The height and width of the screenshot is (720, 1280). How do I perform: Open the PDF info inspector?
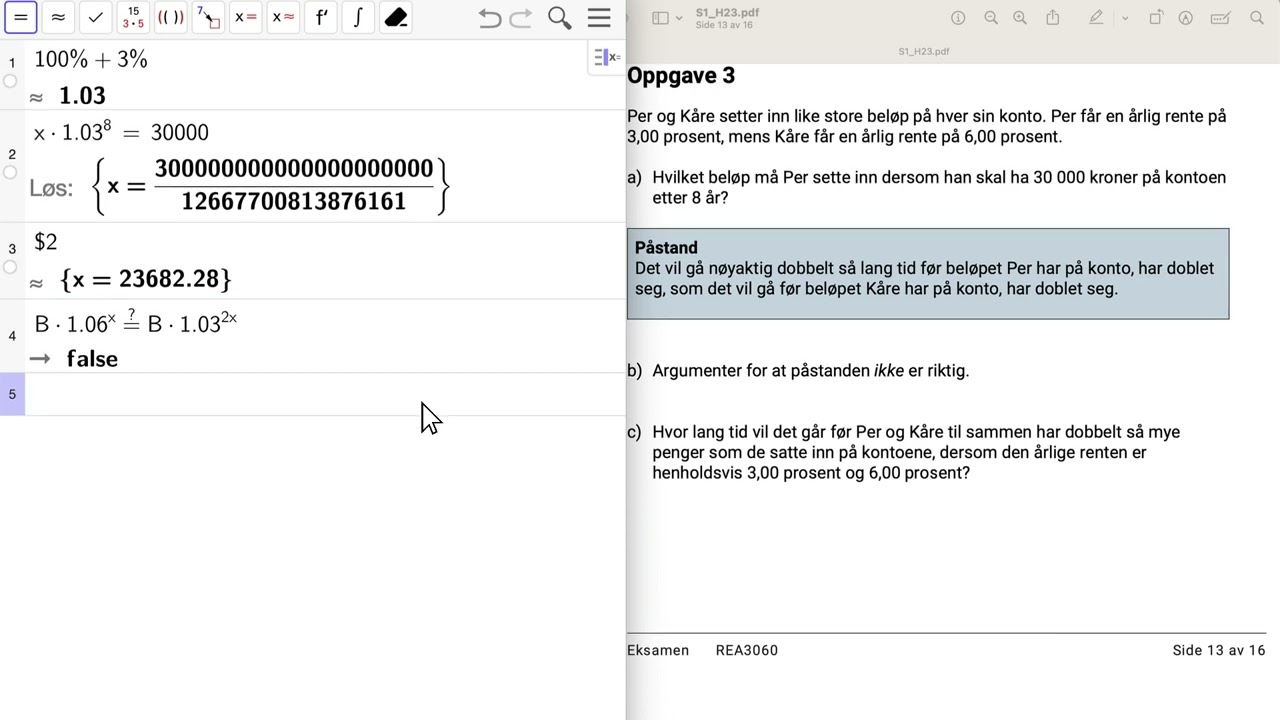tap(958, 18)
